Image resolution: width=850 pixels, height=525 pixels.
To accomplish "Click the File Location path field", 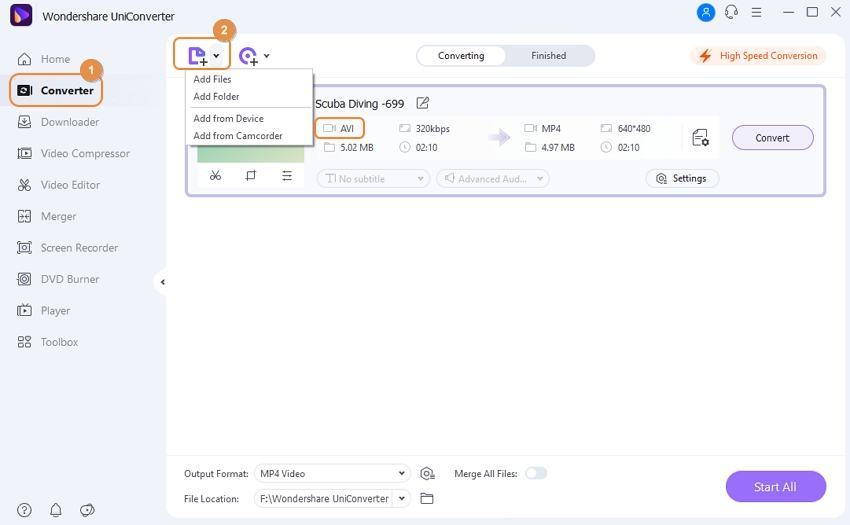I will click(324, 498).
